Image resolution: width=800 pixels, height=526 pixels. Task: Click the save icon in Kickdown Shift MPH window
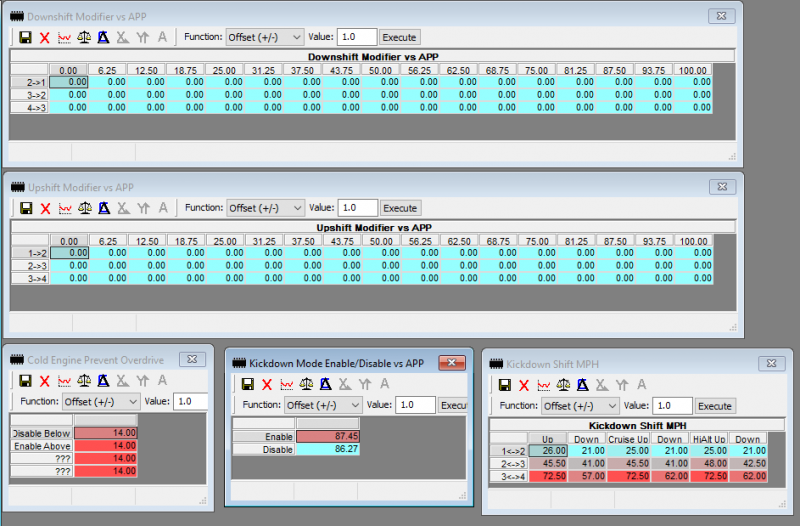pyautogui.click(x=503, y=384)
